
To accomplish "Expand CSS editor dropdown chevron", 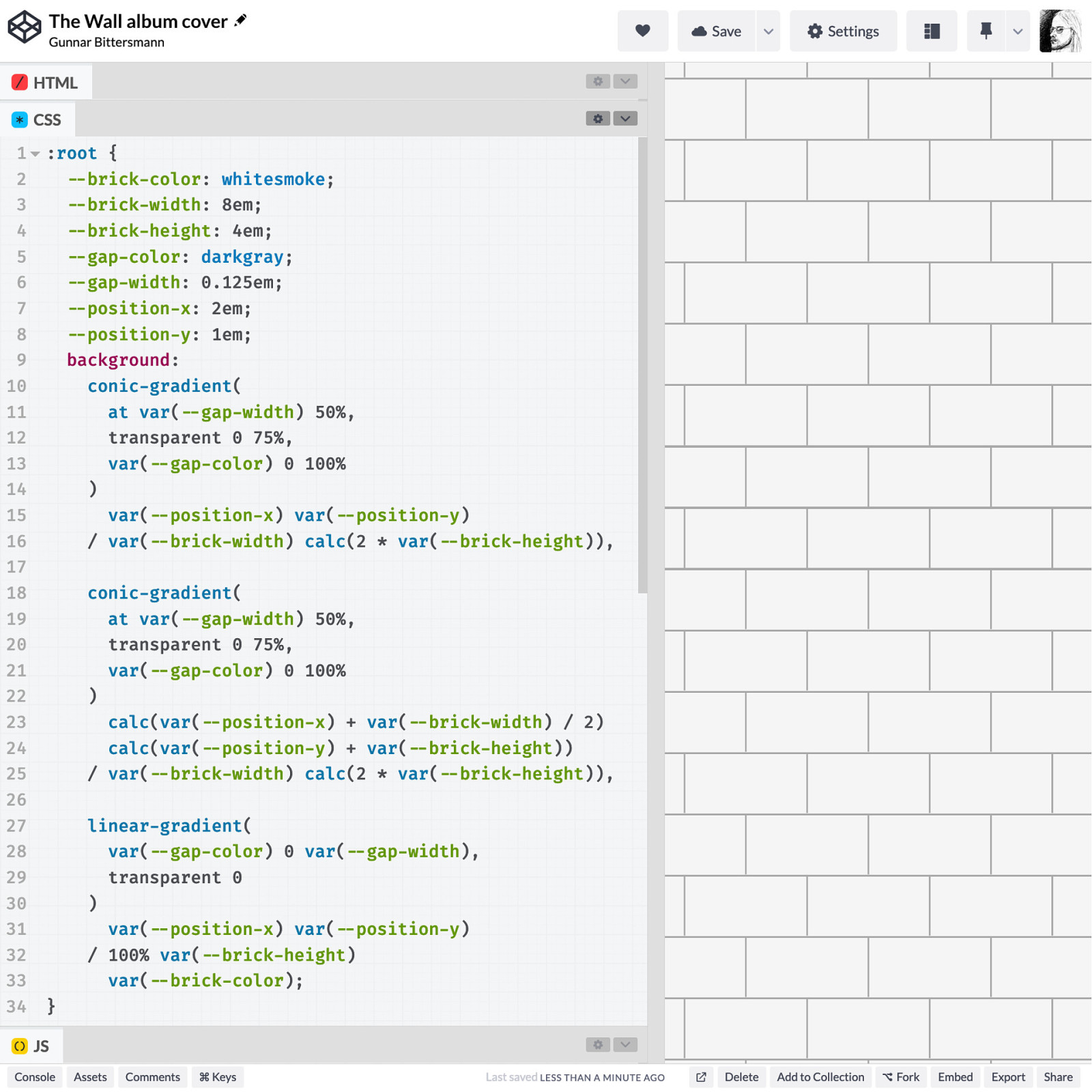I will [x=625, y=119].
